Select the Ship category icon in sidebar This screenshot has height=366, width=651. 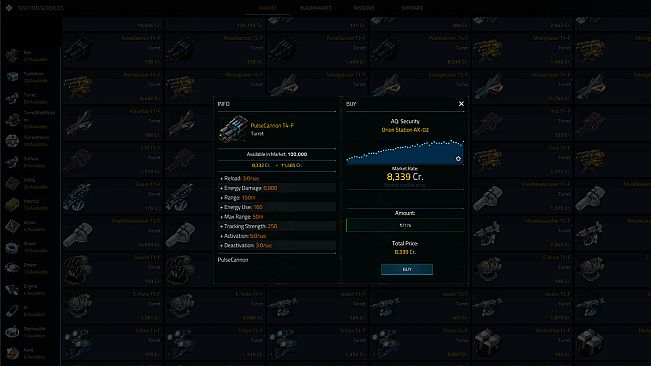pyautogui.click(x=12, y=56)
